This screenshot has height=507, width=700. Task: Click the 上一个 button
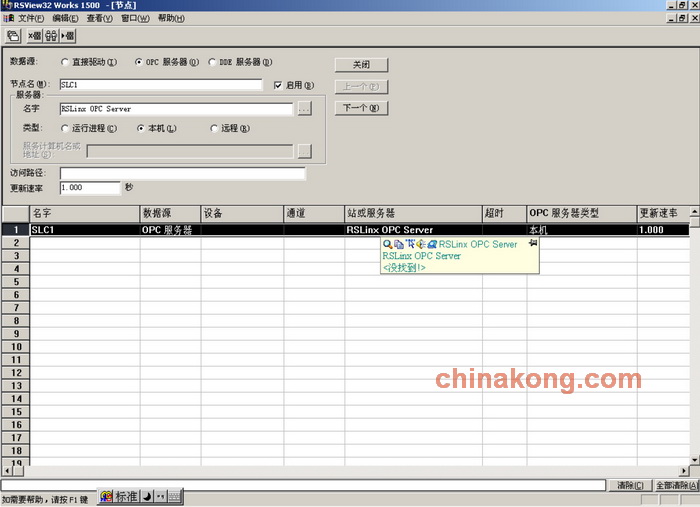click(362, 87)
